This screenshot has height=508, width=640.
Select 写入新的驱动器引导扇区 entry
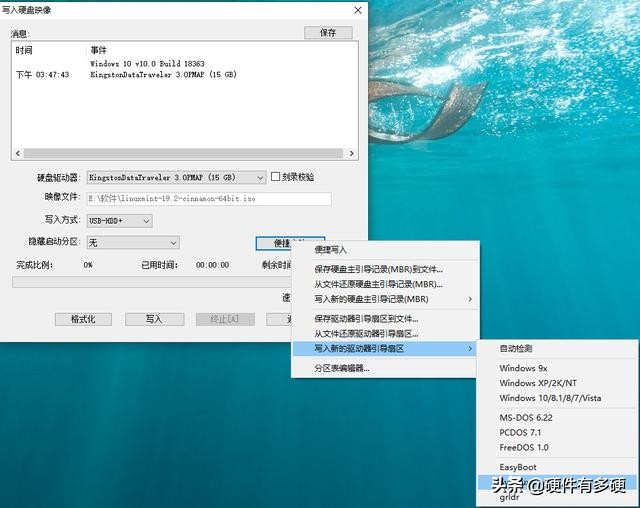[x=384, y=349]
